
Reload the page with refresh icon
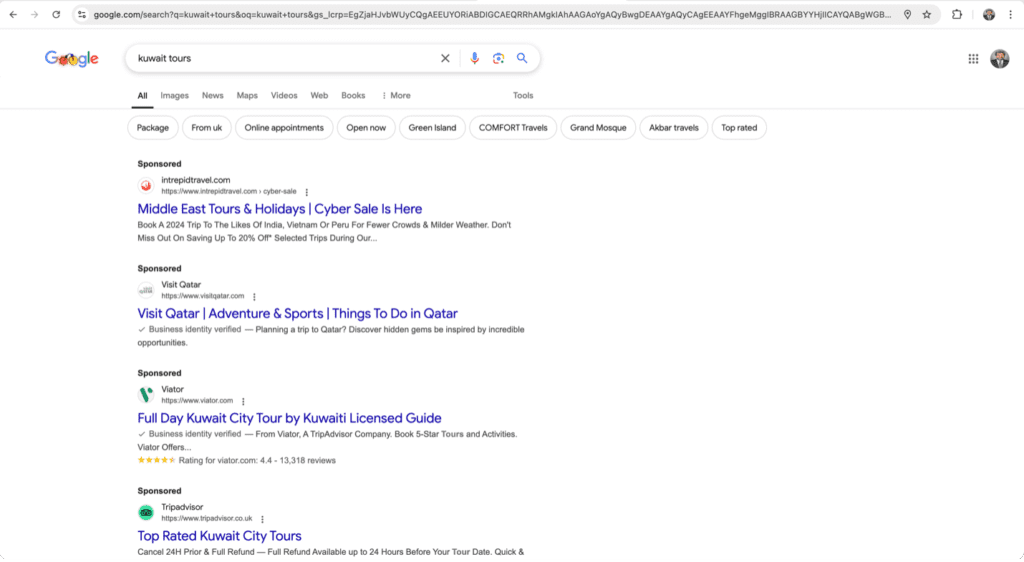56,14
